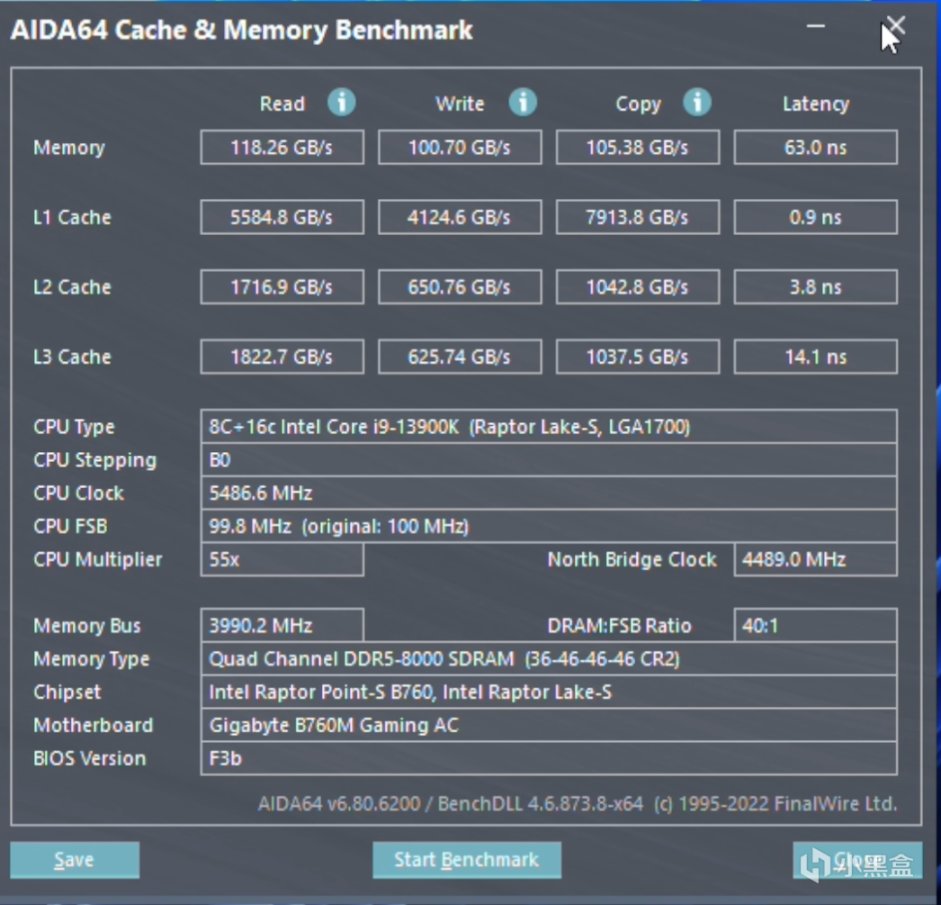This screenshot has height=905, width=941.
Task: Click the CPU Clock value 5486.6 MHz
Action: pos(549,493)
